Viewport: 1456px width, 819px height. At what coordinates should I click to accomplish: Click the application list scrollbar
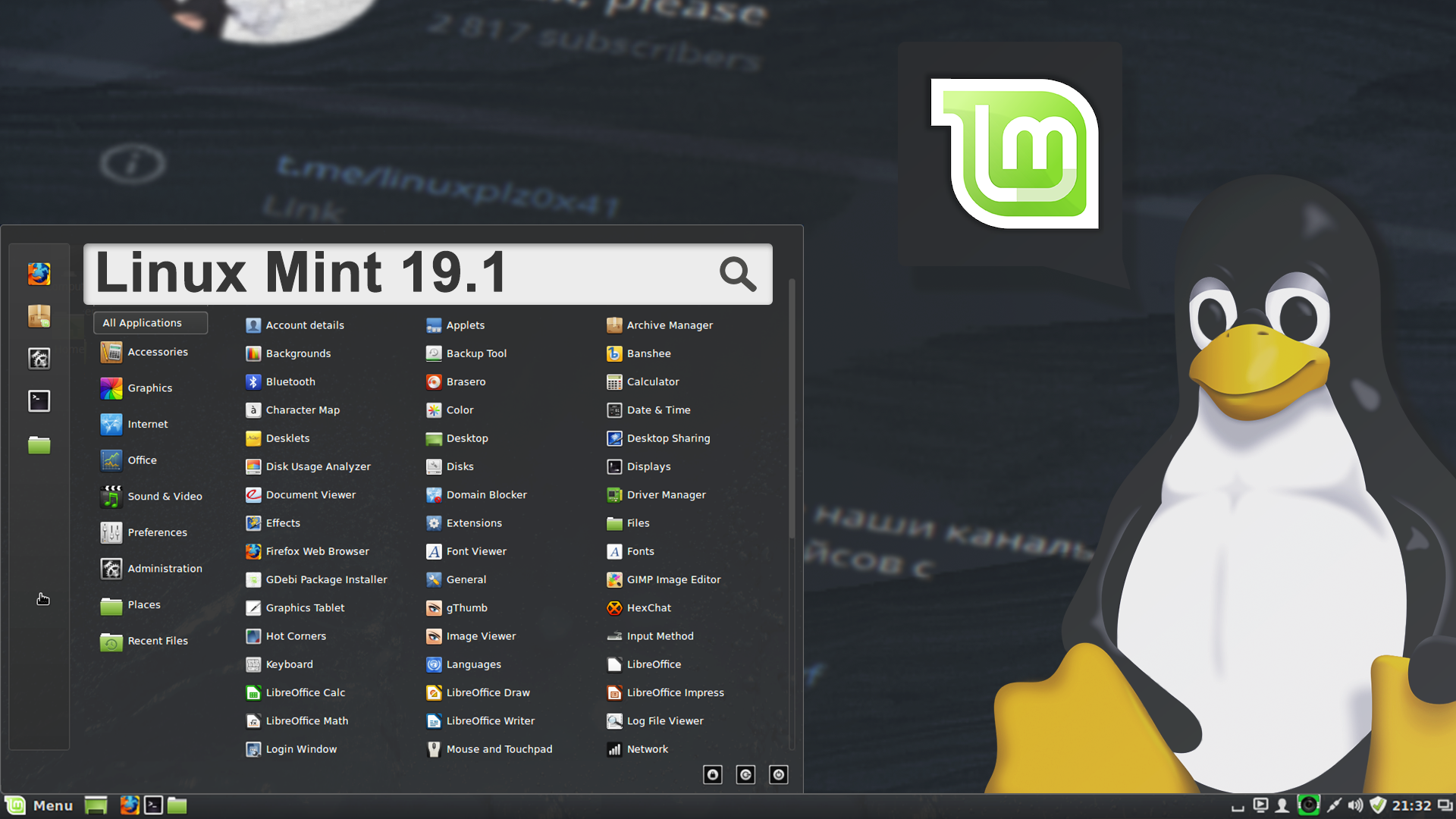click(792, 409)
